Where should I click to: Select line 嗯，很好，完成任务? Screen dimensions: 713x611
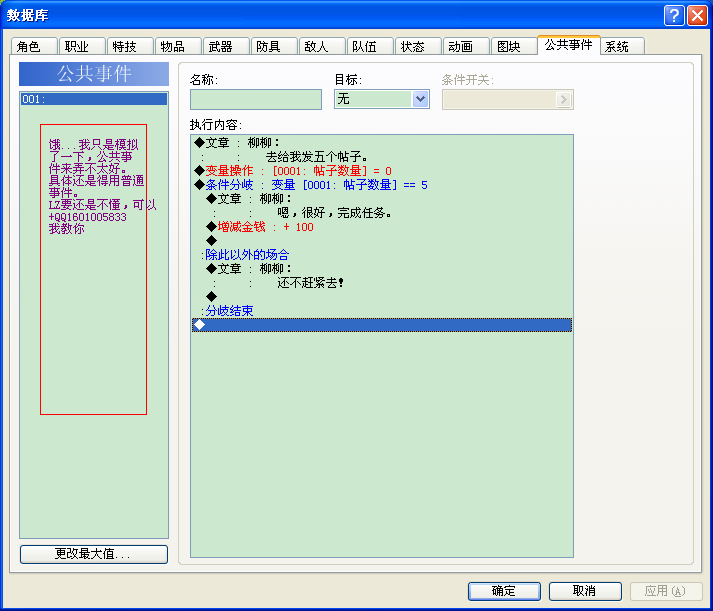382,213
